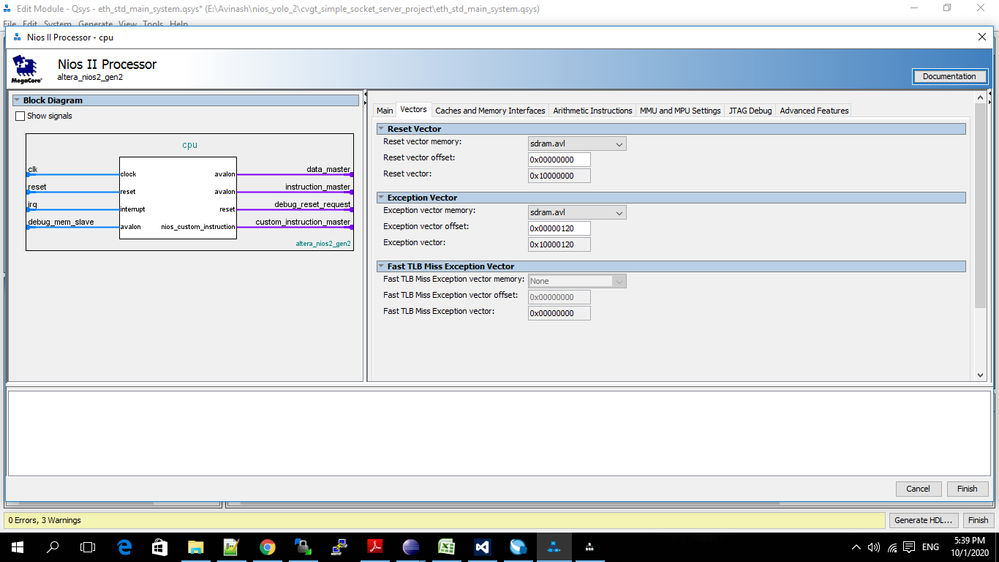Click Finish button in Qsys window
The height and width of the screenshot is (562, 999).
(978, 520)
